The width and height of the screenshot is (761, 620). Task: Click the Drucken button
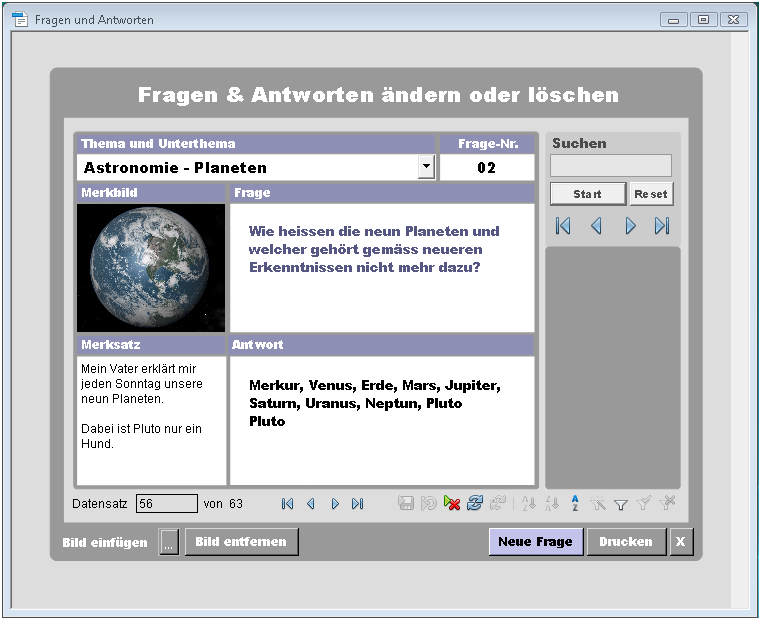(x=626, y=542)
